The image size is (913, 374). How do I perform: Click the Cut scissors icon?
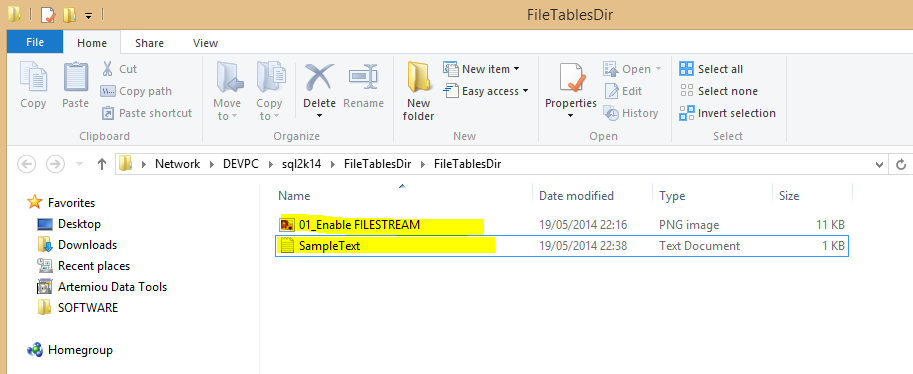tap(108, 69)
